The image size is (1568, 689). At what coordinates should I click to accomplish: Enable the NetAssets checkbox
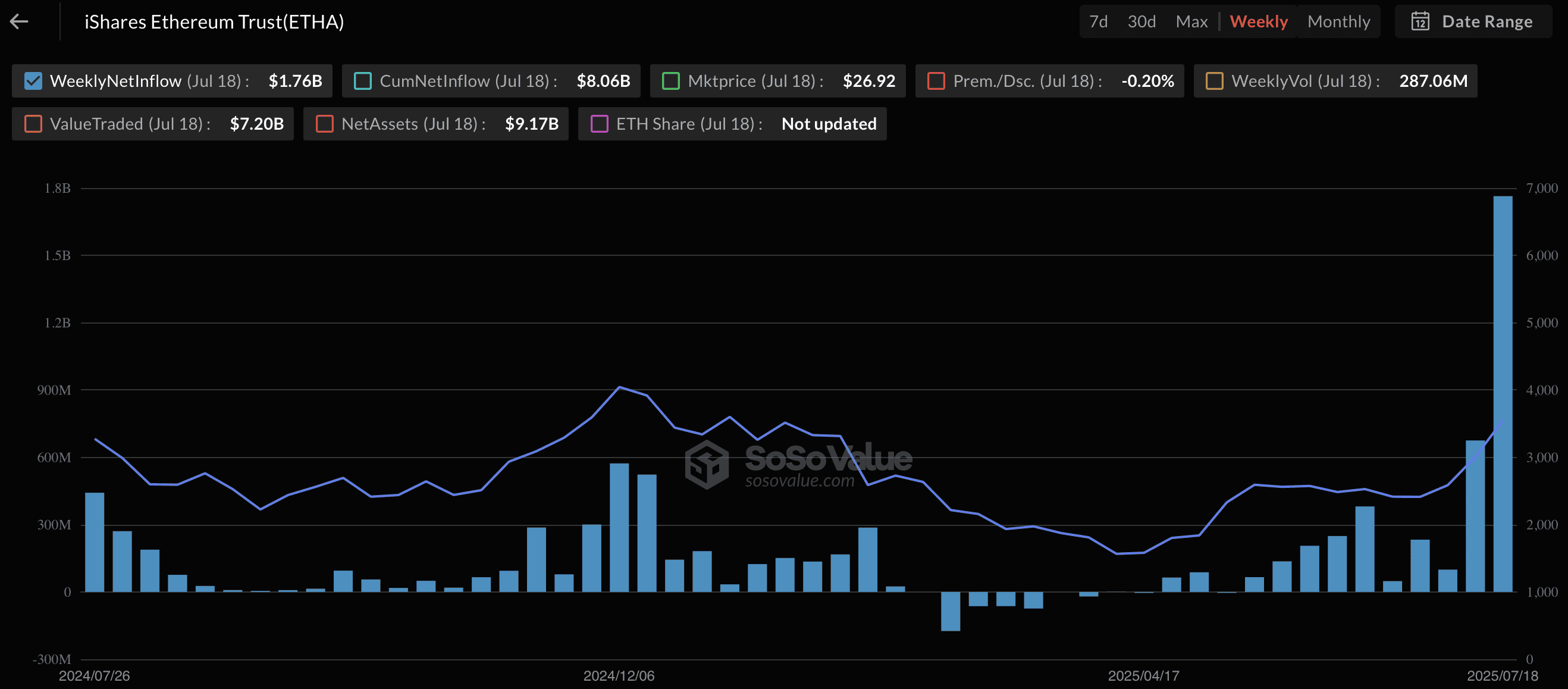point(325,124)
